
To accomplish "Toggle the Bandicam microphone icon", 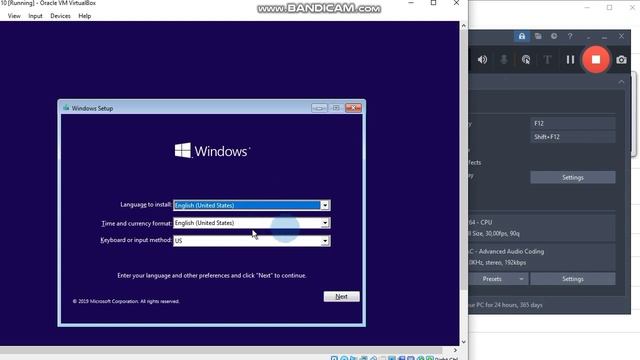I will (504, 60).
